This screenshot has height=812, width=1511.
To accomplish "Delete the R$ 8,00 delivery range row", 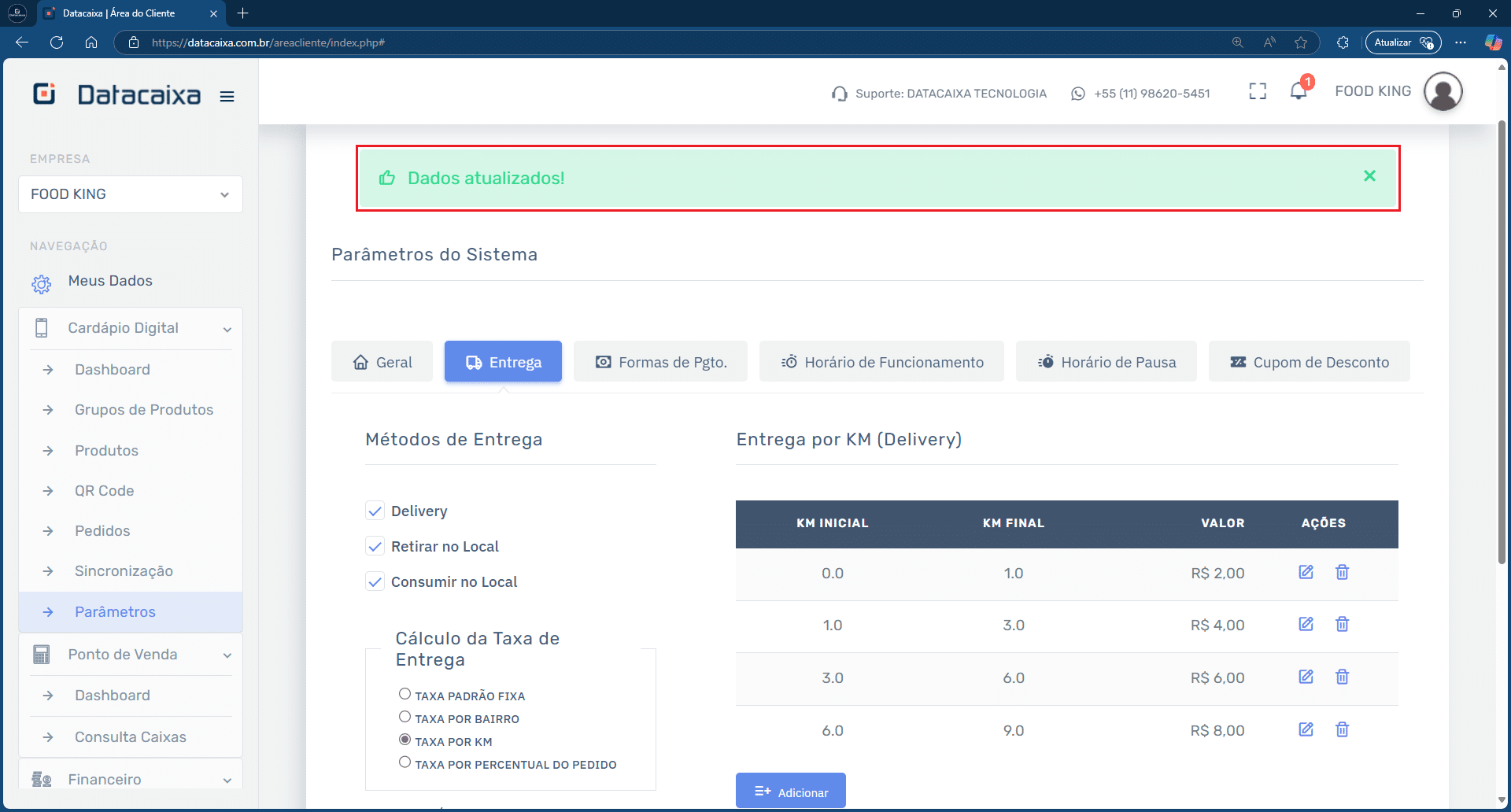I will 1342,729.
